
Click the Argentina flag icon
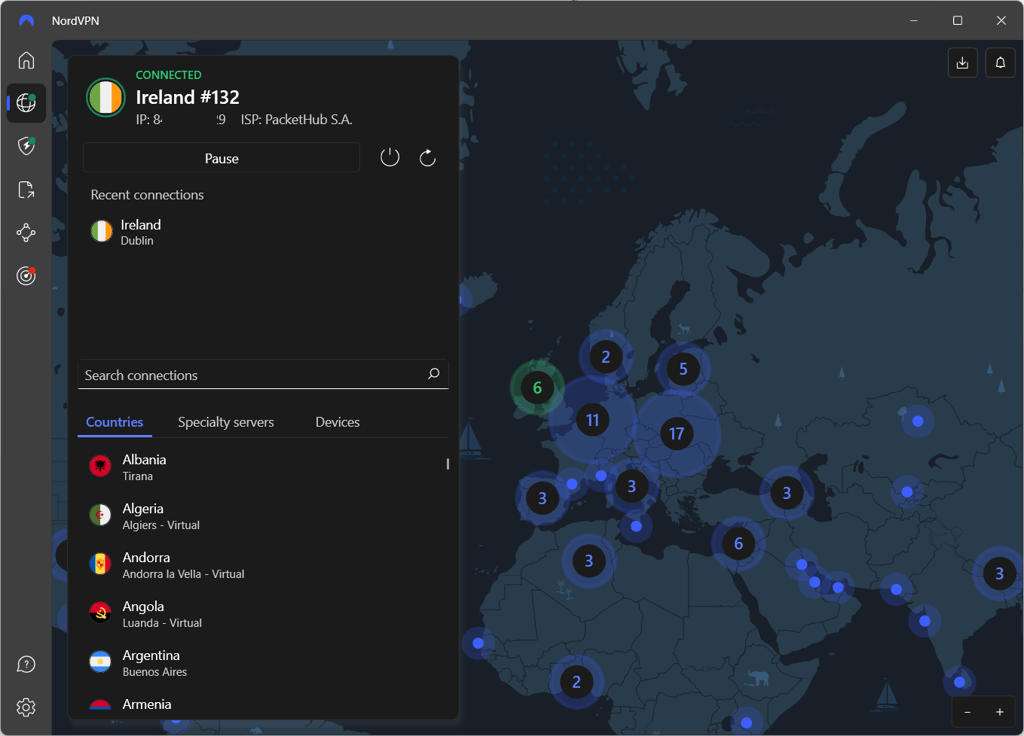100,662
